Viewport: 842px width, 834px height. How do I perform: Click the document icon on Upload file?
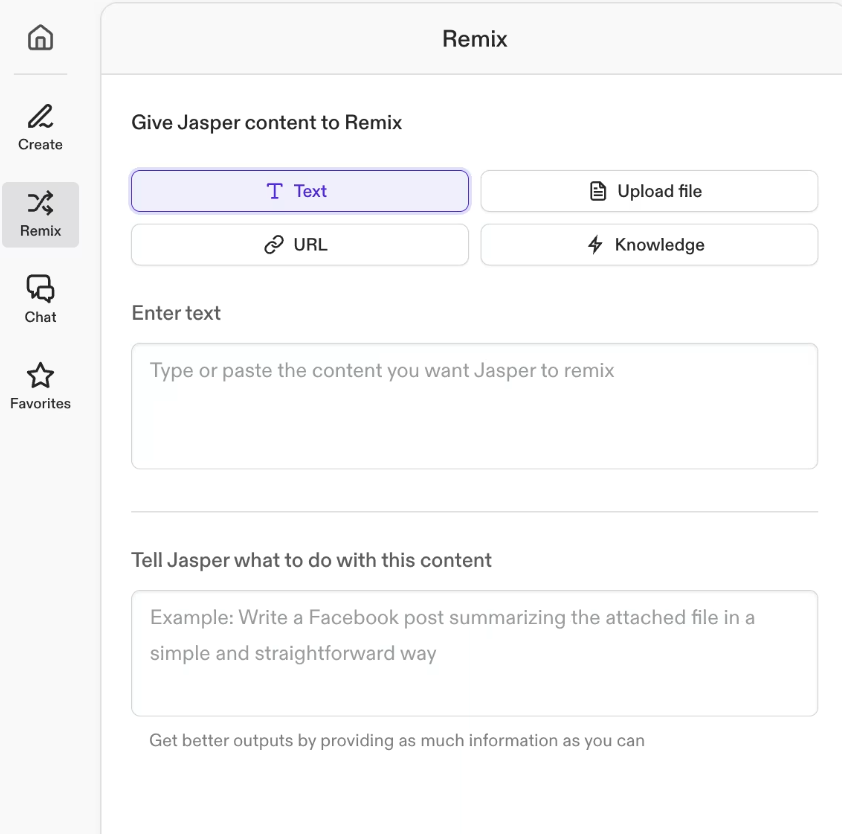pyautogui.click(x=598, y=191)
